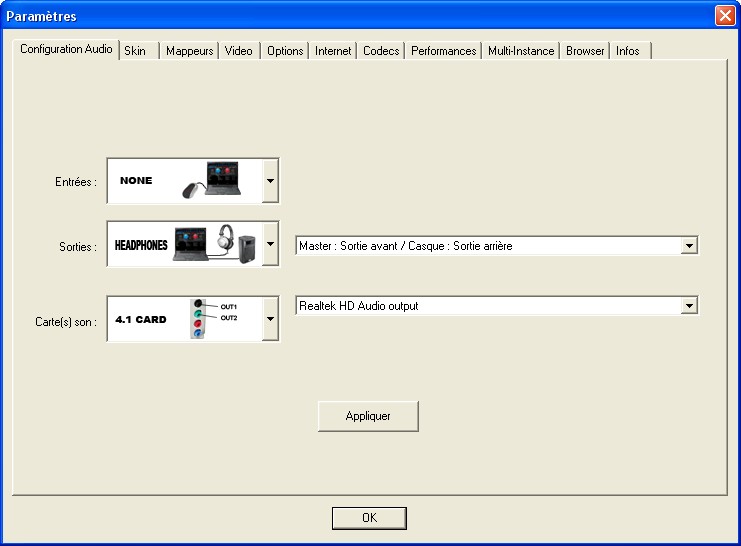Screen dimensions: 741x546
Task: View the Infos tab
Action: pyautogui.click(x=628, y=51)
